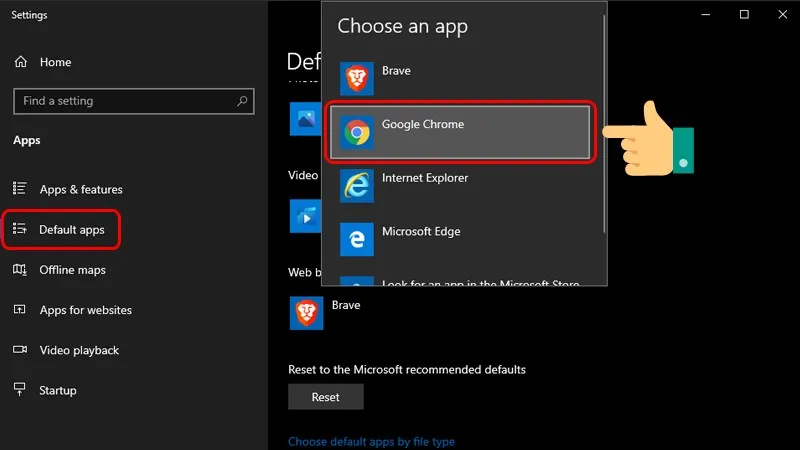The width and height of the screenshot is (800, 450).
Task: Click the photo viewer default app icon
Action: pyautogui.click(x=304, y=118)
